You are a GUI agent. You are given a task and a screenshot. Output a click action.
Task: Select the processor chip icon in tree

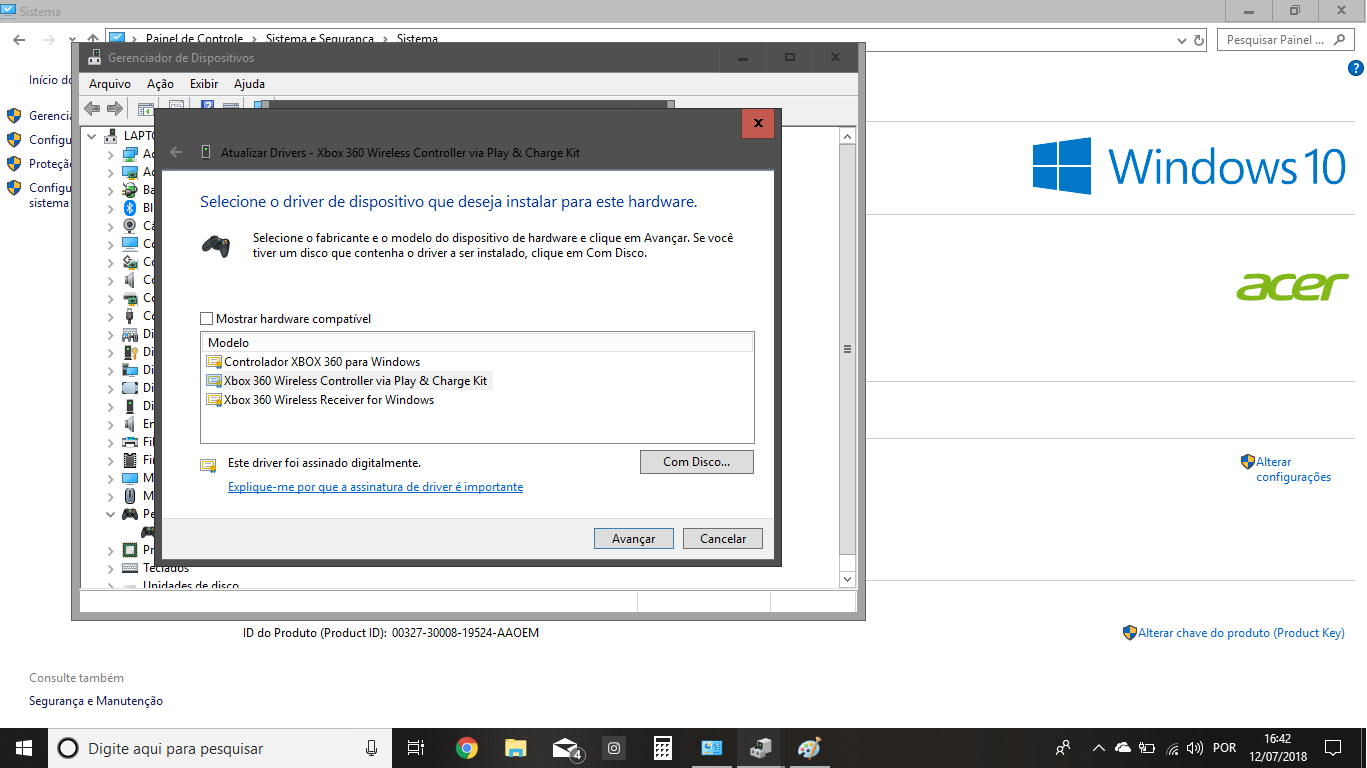[129, 550]
